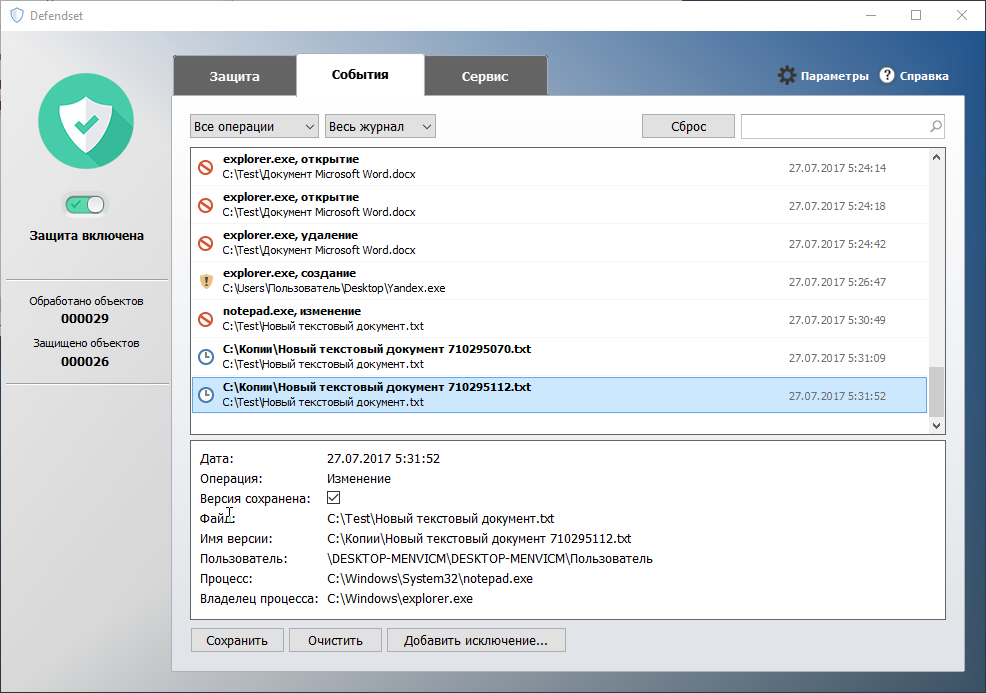986x693 pixels.
Task: Click the Сброс button
Action: click(x=689, y=126)
